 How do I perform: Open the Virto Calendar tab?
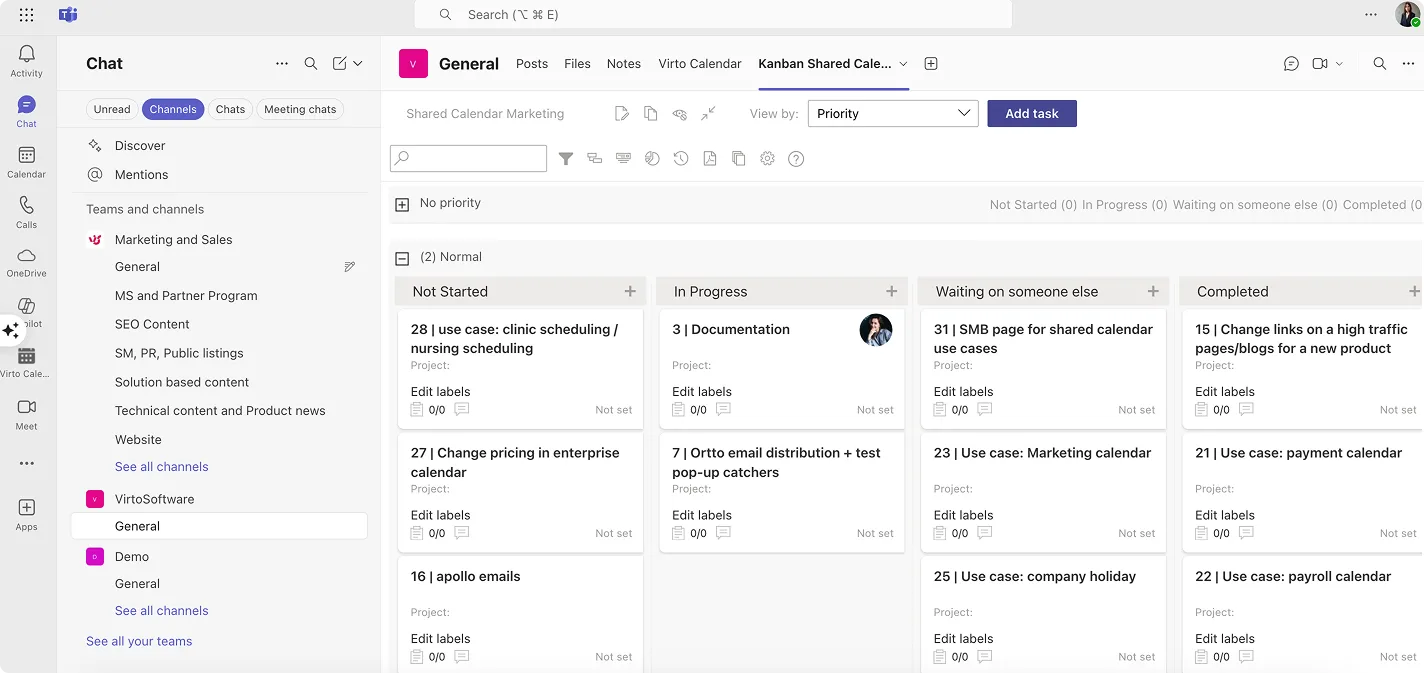(x=699, y=63)
